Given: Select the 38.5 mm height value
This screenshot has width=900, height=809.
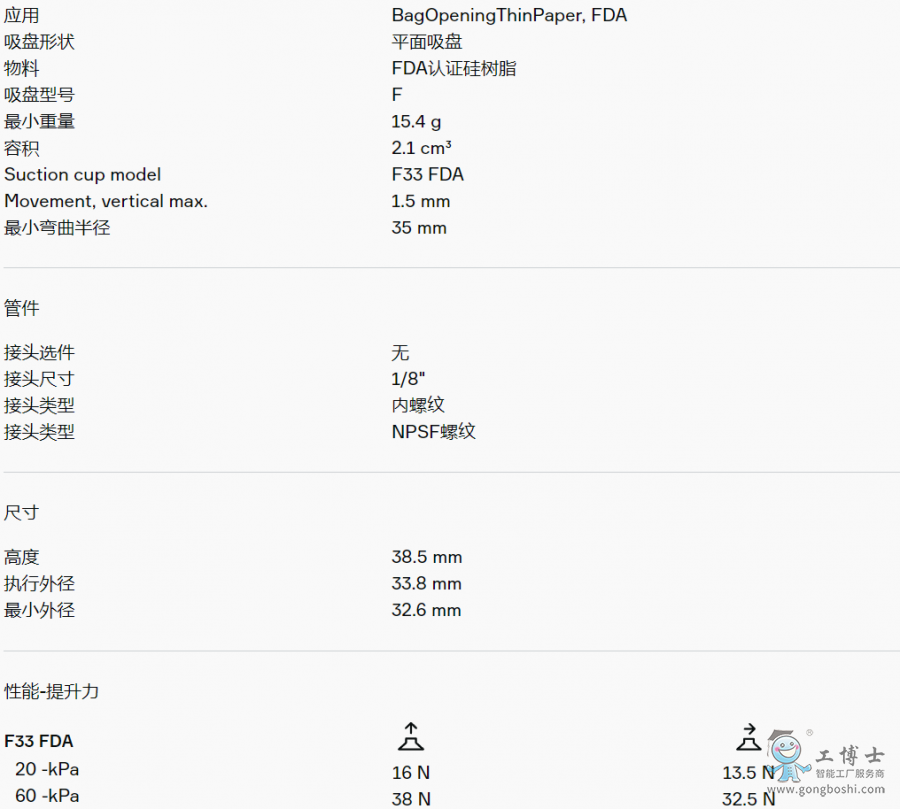Looking at the screenshot, I should (427, 557).
